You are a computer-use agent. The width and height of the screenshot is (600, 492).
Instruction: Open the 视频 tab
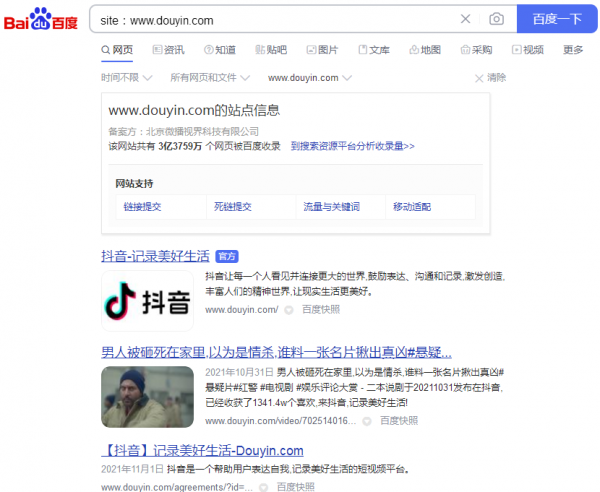528,50
